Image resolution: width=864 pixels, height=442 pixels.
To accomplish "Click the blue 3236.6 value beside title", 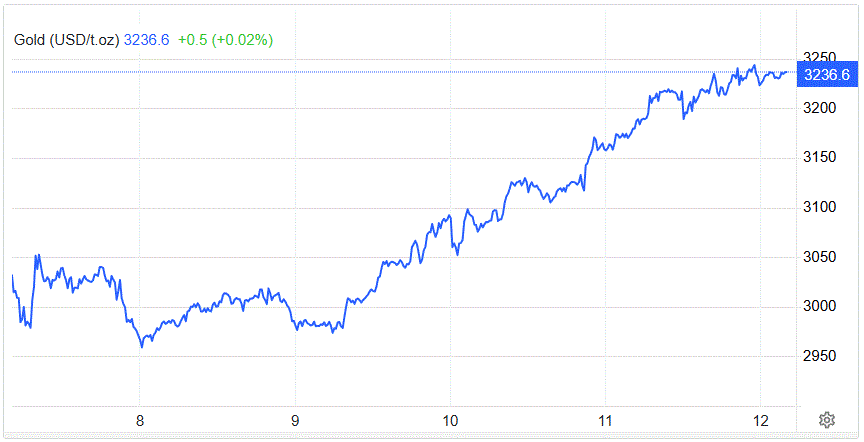I will click(147, 40).
